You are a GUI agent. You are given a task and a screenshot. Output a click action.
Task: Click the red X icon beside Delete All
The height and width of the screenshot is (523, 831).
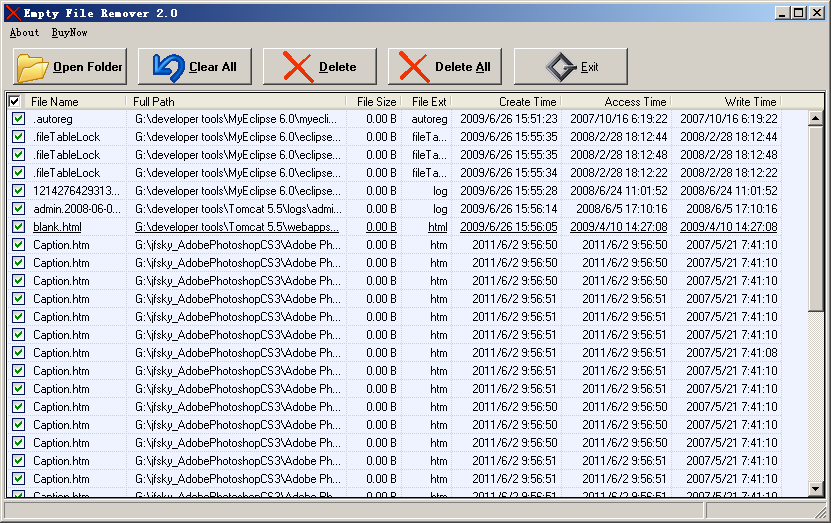coord(414,67)
